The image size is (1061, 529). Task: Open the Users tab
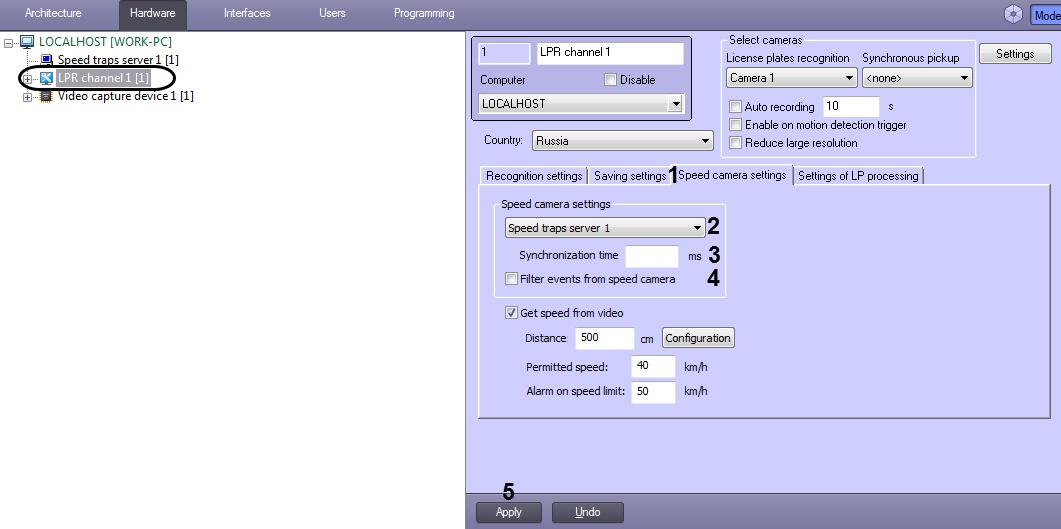click(332, 13)
